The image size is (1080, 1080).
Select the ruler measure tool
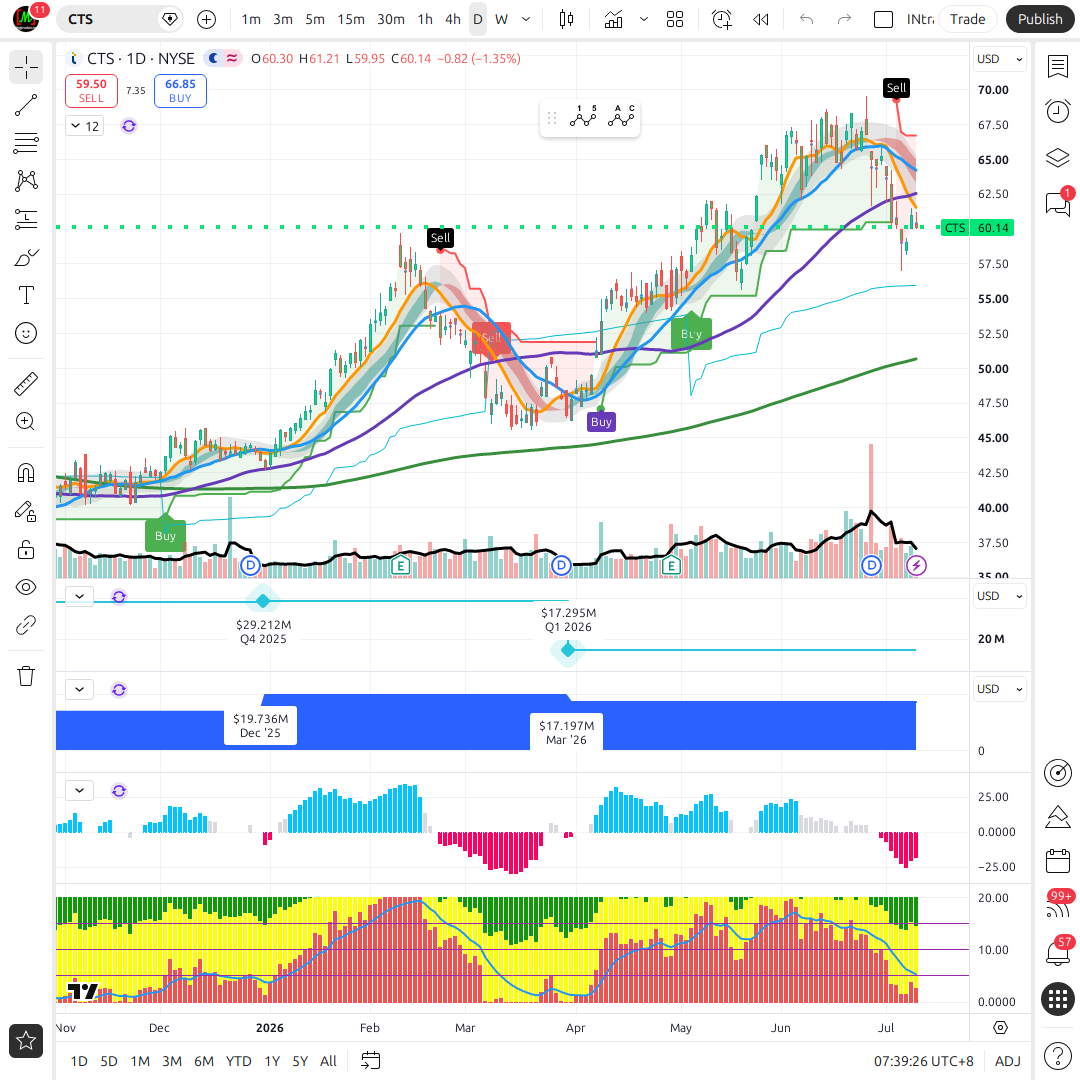pyautogui.click(x=26, y=384)
